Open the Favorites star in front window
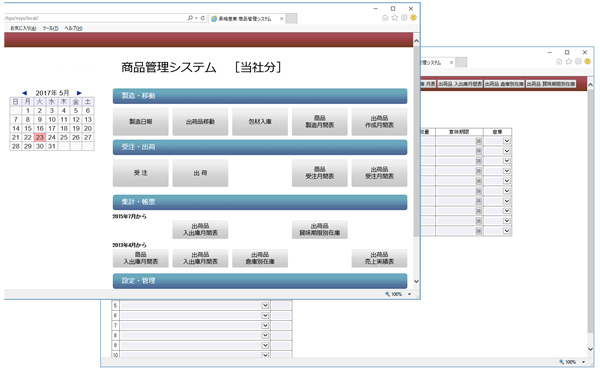The width and height of the screenshot is (600, 373). tap(395, 18)
